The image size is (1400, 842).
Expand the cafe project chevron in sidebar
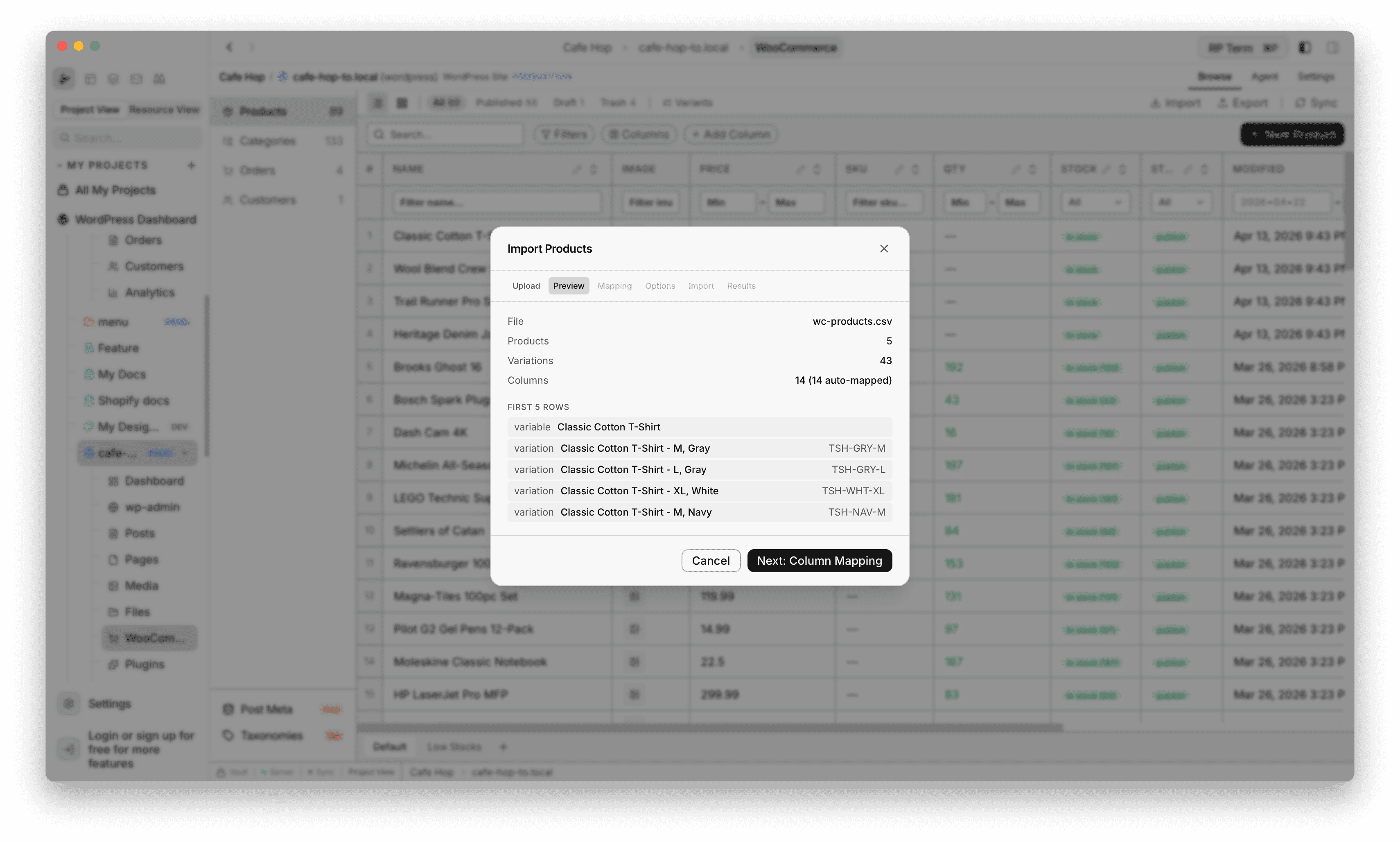coord(185,453)
